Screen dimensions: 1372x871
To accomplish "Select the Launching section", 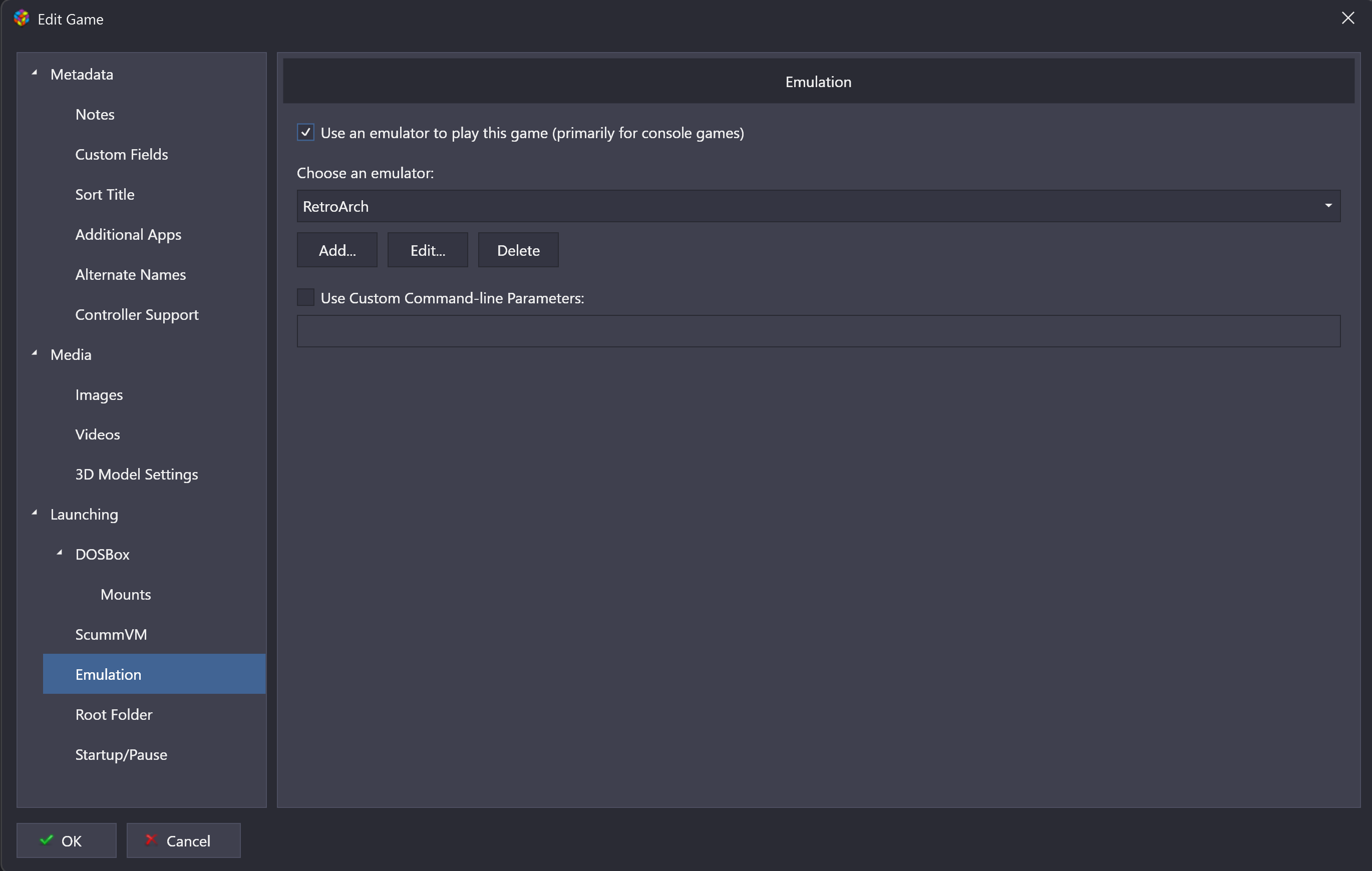I will 84,515.
